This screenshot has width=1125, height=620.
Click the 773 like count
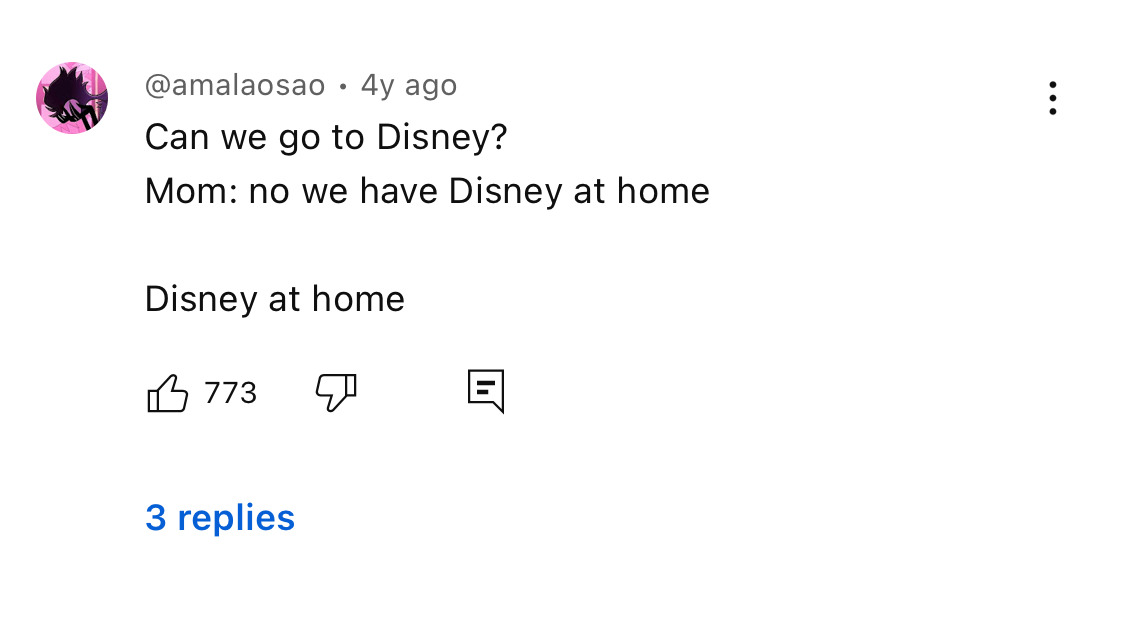click(x=231, y=393)
